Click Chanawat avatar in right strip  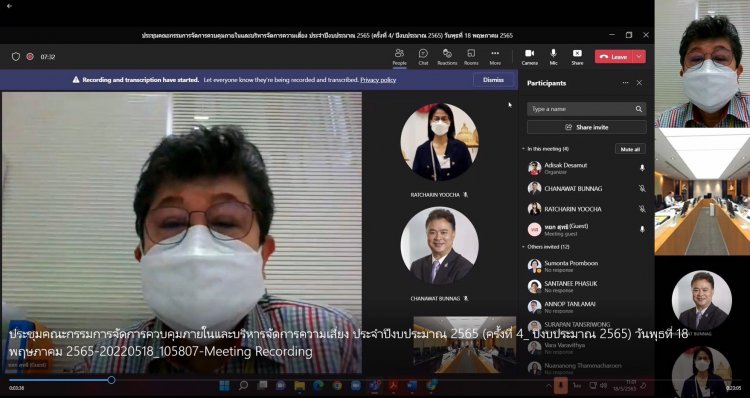[x=702, y=300]
